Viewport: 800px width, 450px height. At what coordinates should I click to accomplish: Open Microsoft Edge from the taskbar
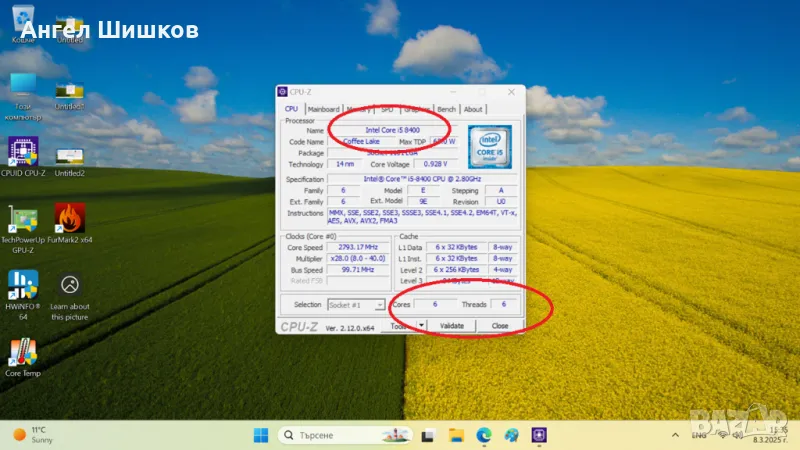(484, 435)
